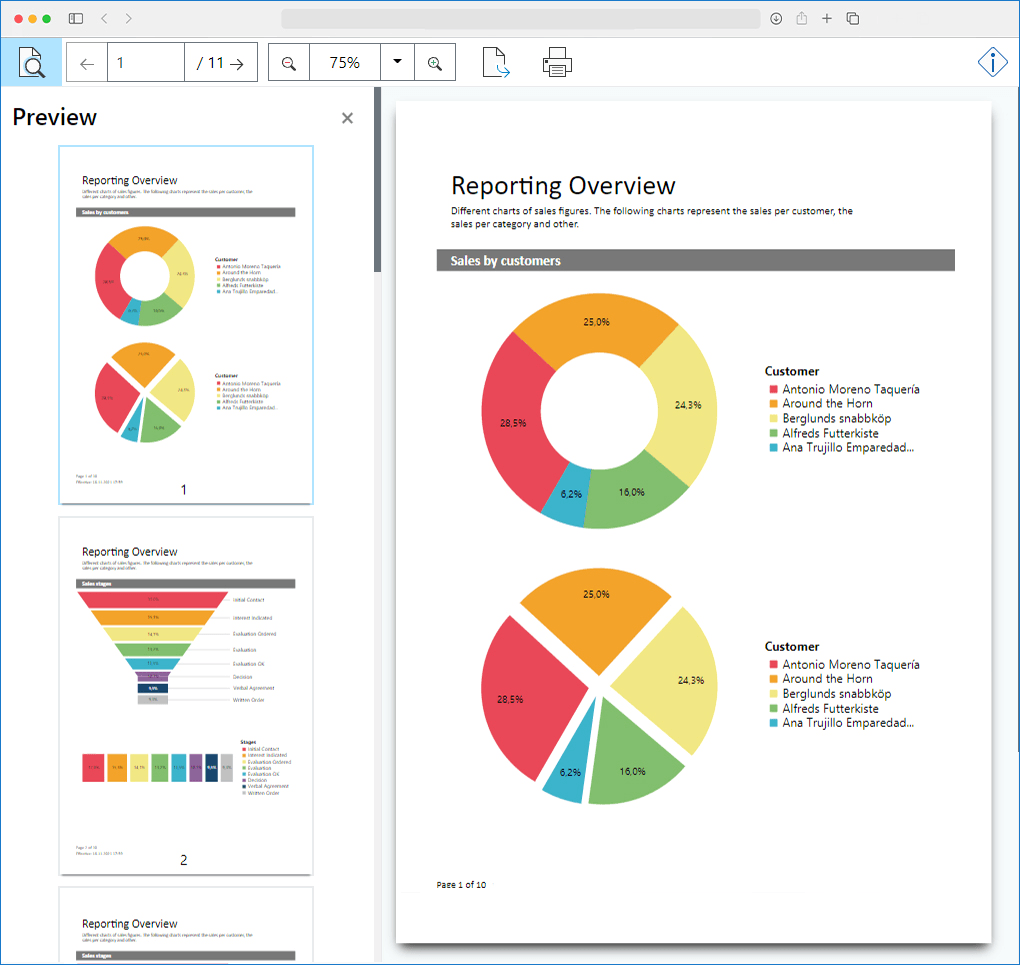This screenshot has height=965, width=1020.
Task: Open browser downloads icon
Action: tap(776, 19)
